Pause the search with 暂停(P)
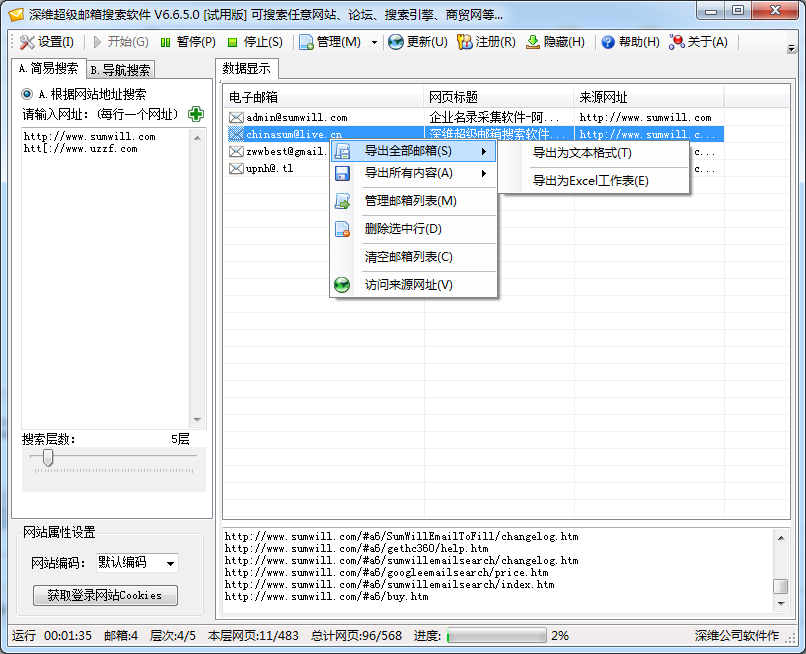 pos(188,42)
